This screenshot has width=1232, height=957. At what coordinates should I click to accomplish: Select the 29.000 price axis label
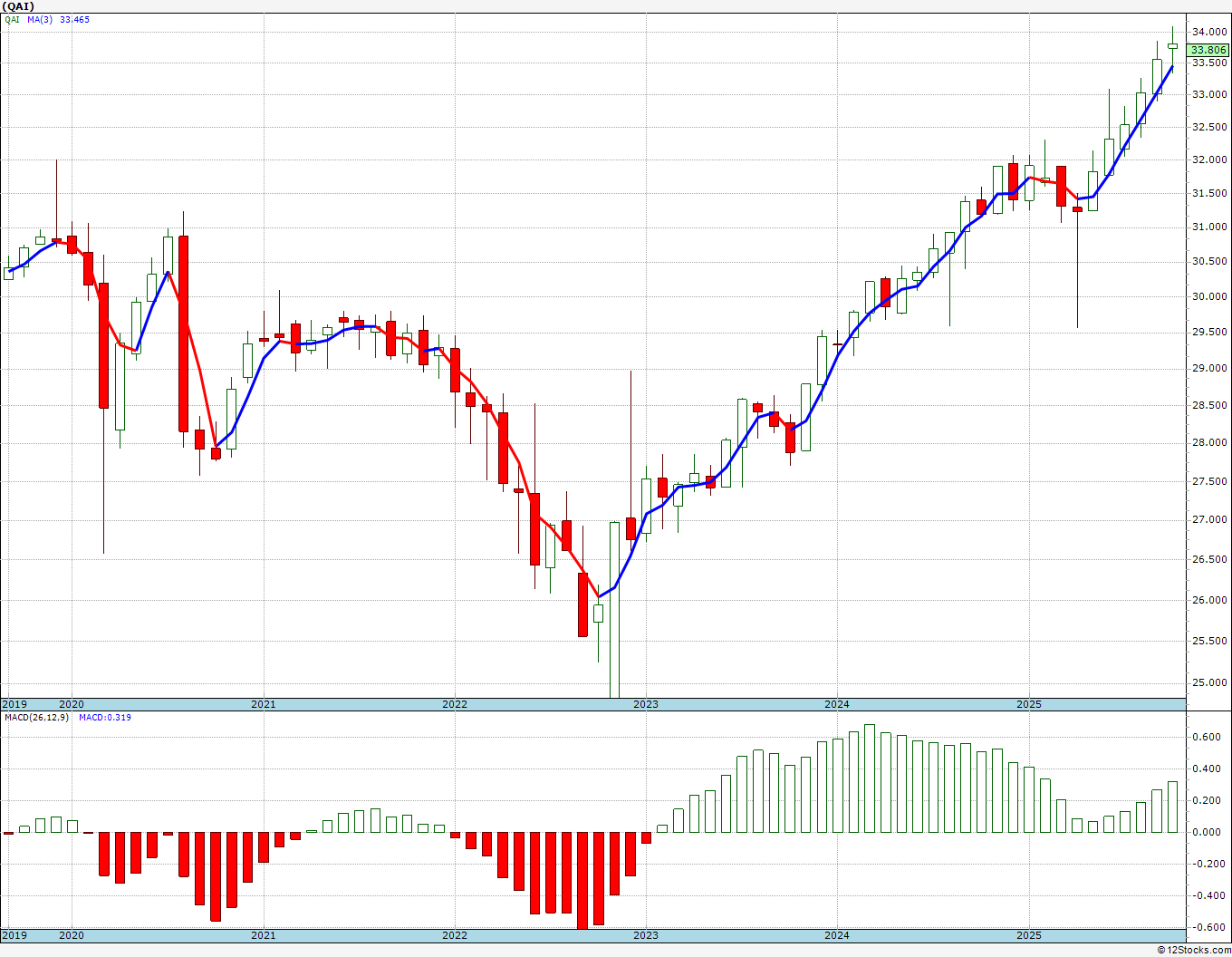pyautogui.click(x=1210, y=368)
